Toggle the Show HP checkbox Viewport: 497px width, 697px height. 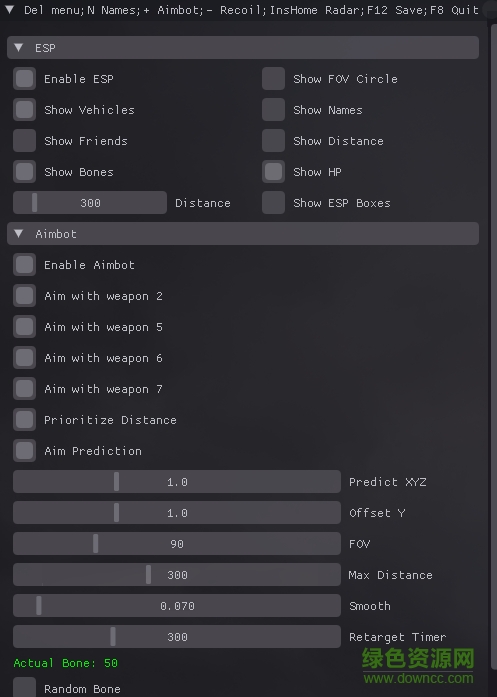(x=273, y=172)
